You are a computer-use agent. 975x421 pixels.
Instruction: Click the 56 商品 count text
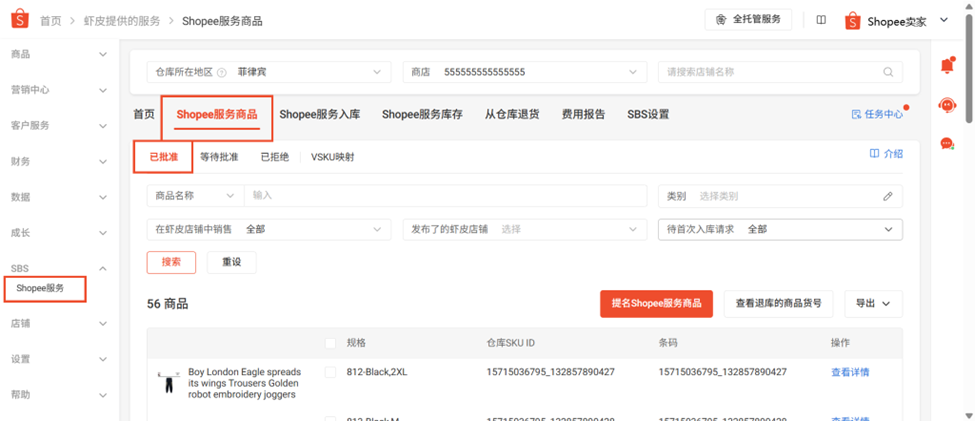(x=168, y=304)
